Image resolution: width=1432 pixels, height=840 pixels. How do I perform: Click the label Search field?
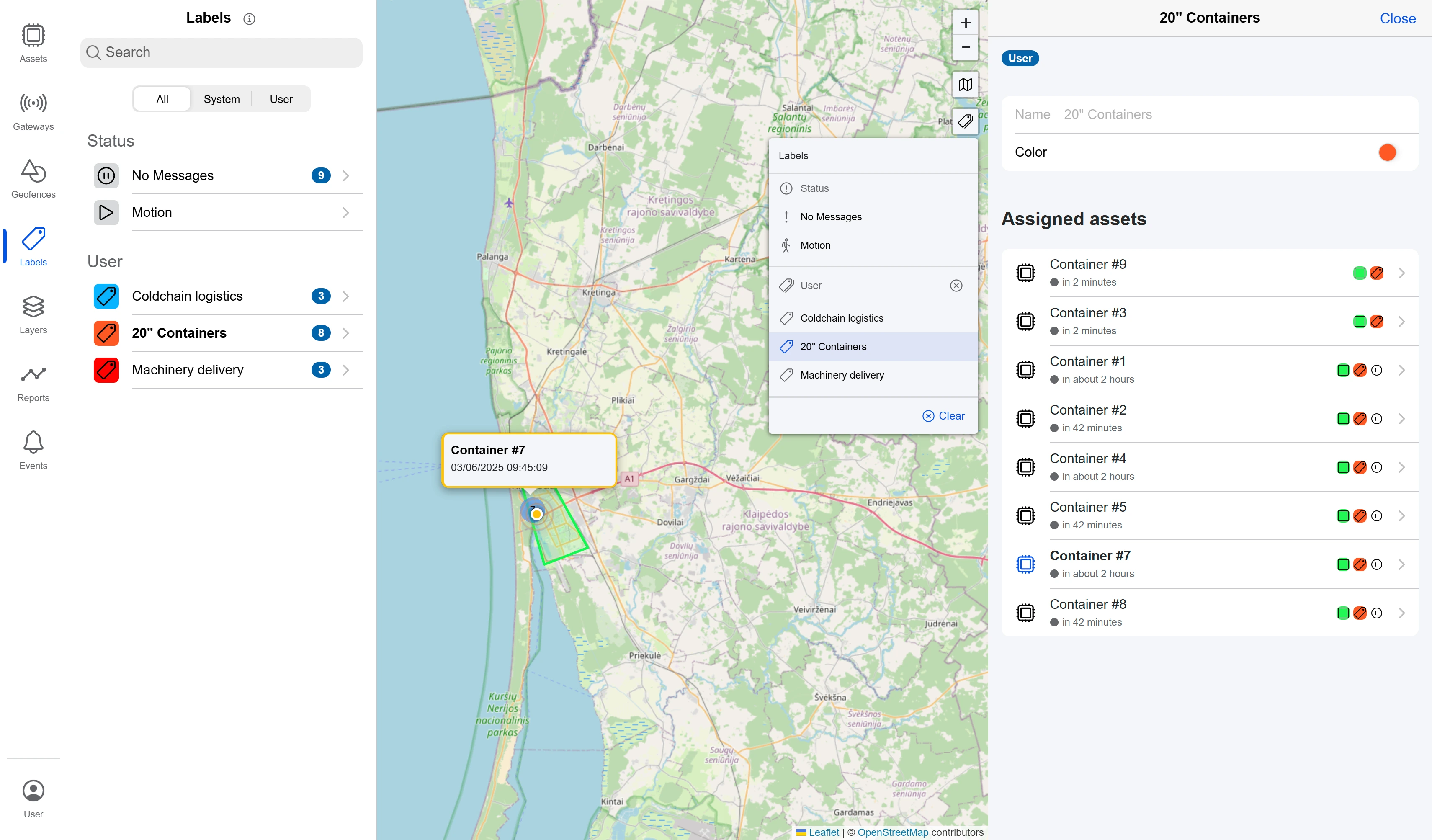[221, 52]
